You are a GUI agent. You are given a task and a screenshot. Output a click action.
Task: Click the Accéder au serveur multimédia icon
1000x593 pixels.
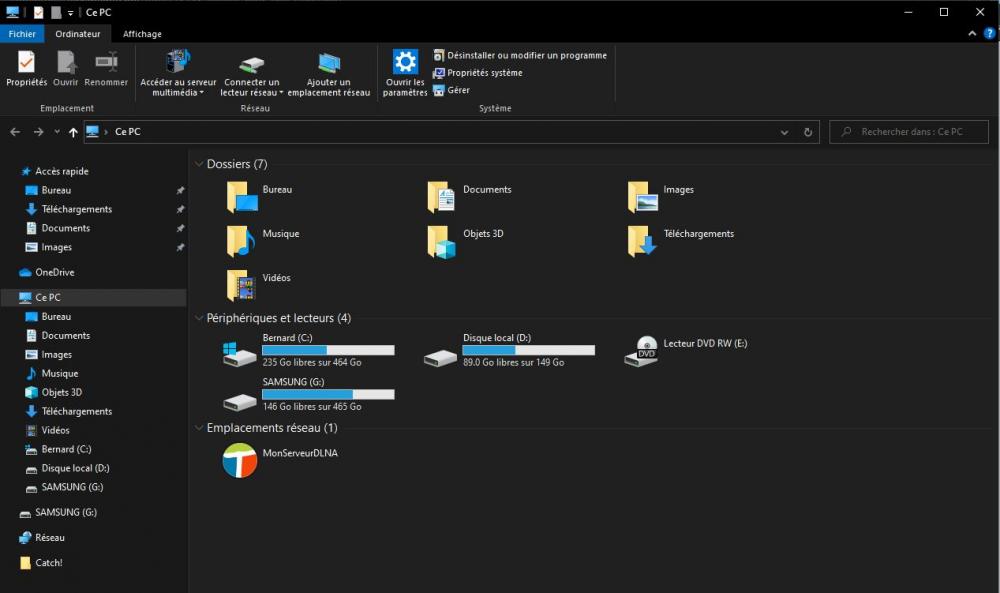(178, 62)
